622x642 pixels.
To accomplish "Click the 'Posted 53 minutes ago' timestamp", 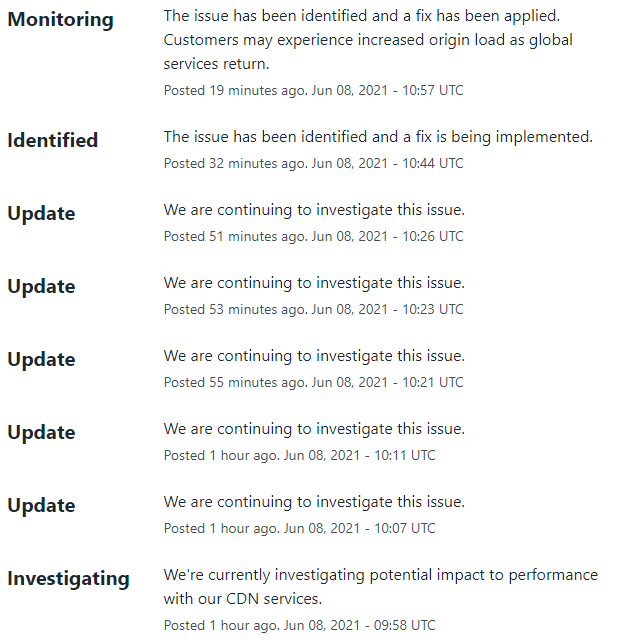I will [313, 309].
